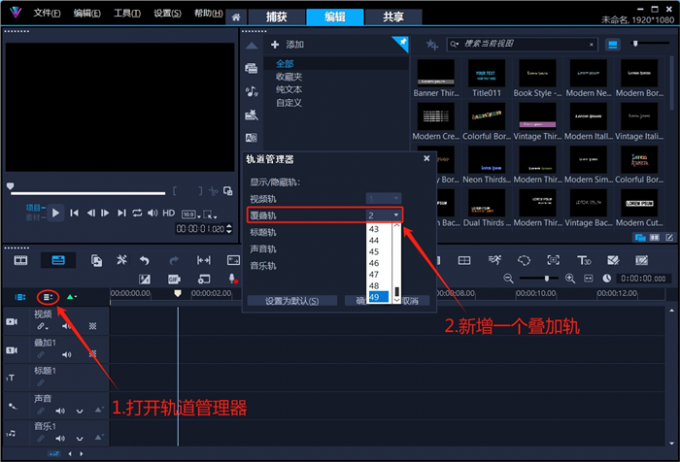The height and width of the screenshot is (462, 680).
Task: Zoom out the timeline
Action: click(508, 279)
